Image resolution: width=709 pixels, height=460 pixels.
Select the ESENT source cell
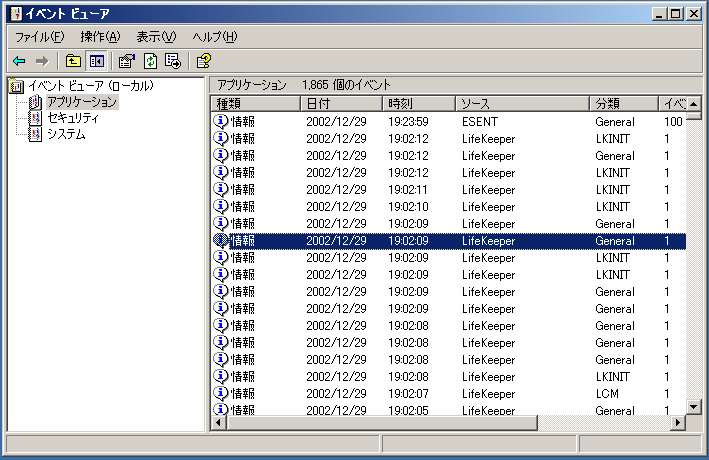click(480, 122)
